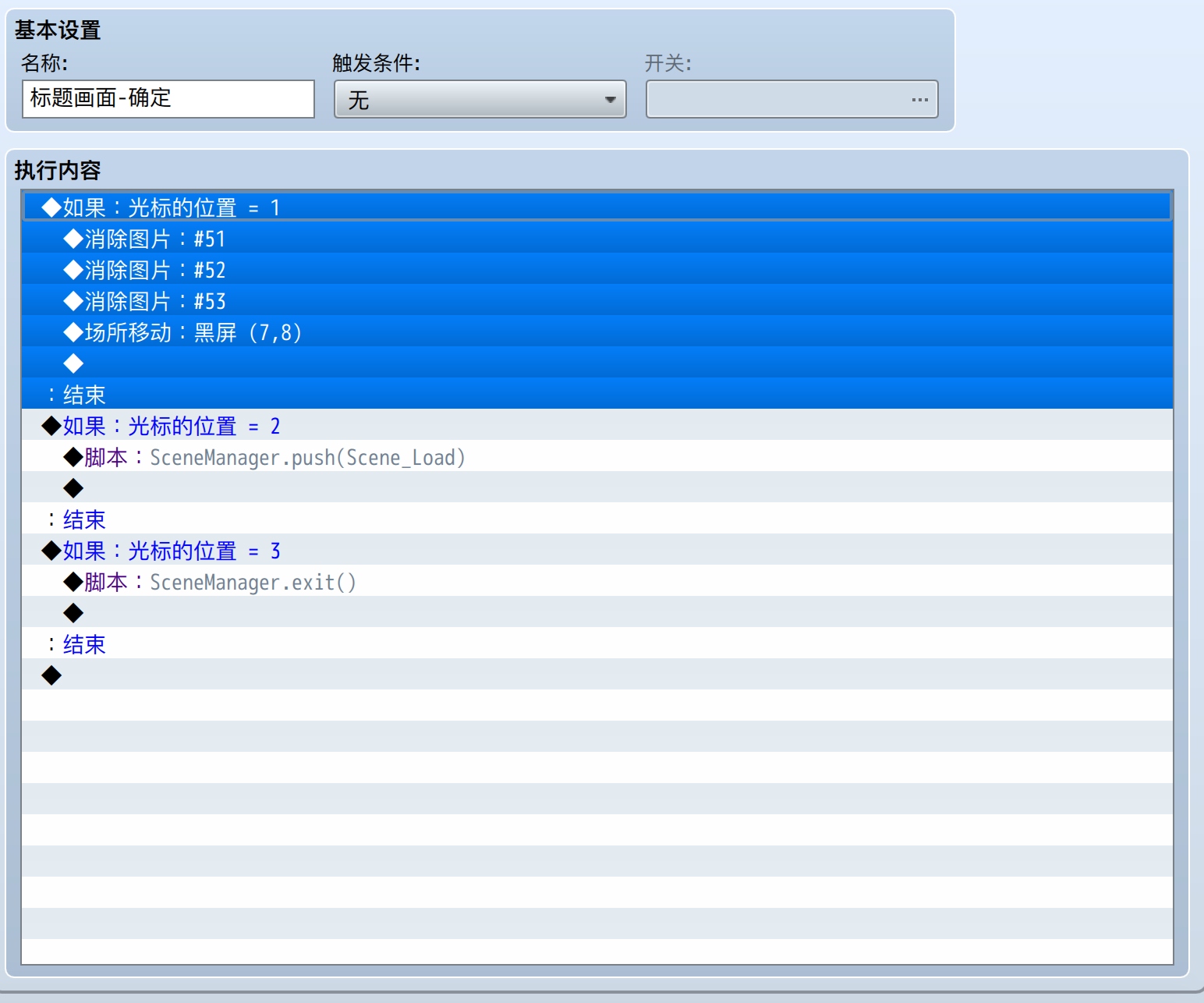Select 结束 row after SceneManager.exit block
Screen dimensions: 1204x1003
597,643
